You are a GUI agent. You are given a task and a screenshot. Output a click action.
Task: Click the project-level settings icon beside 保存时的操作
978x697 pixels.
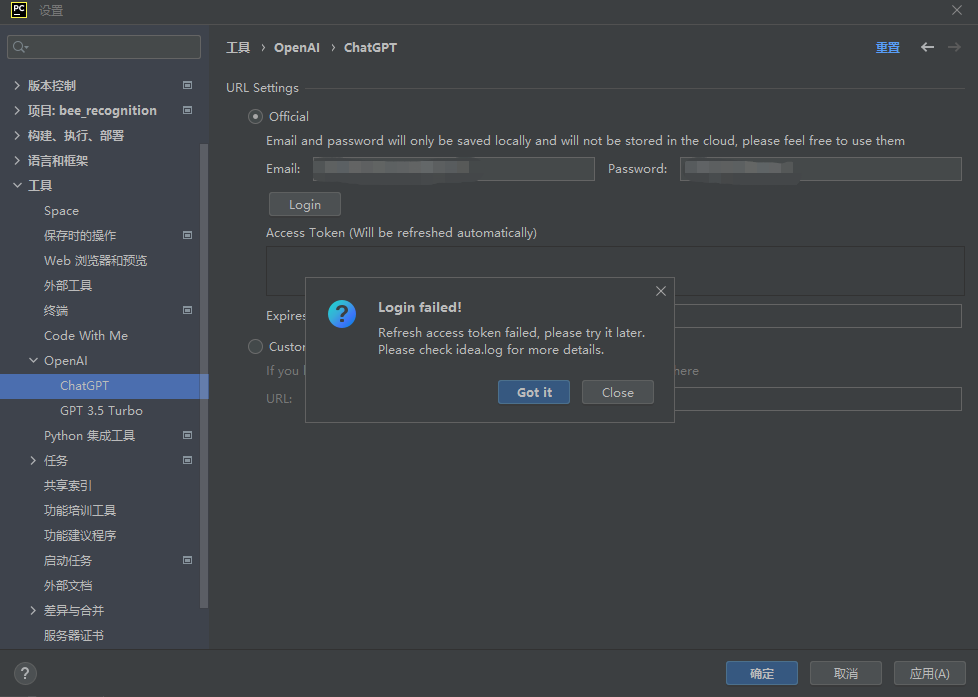click(x=187, y=235)
